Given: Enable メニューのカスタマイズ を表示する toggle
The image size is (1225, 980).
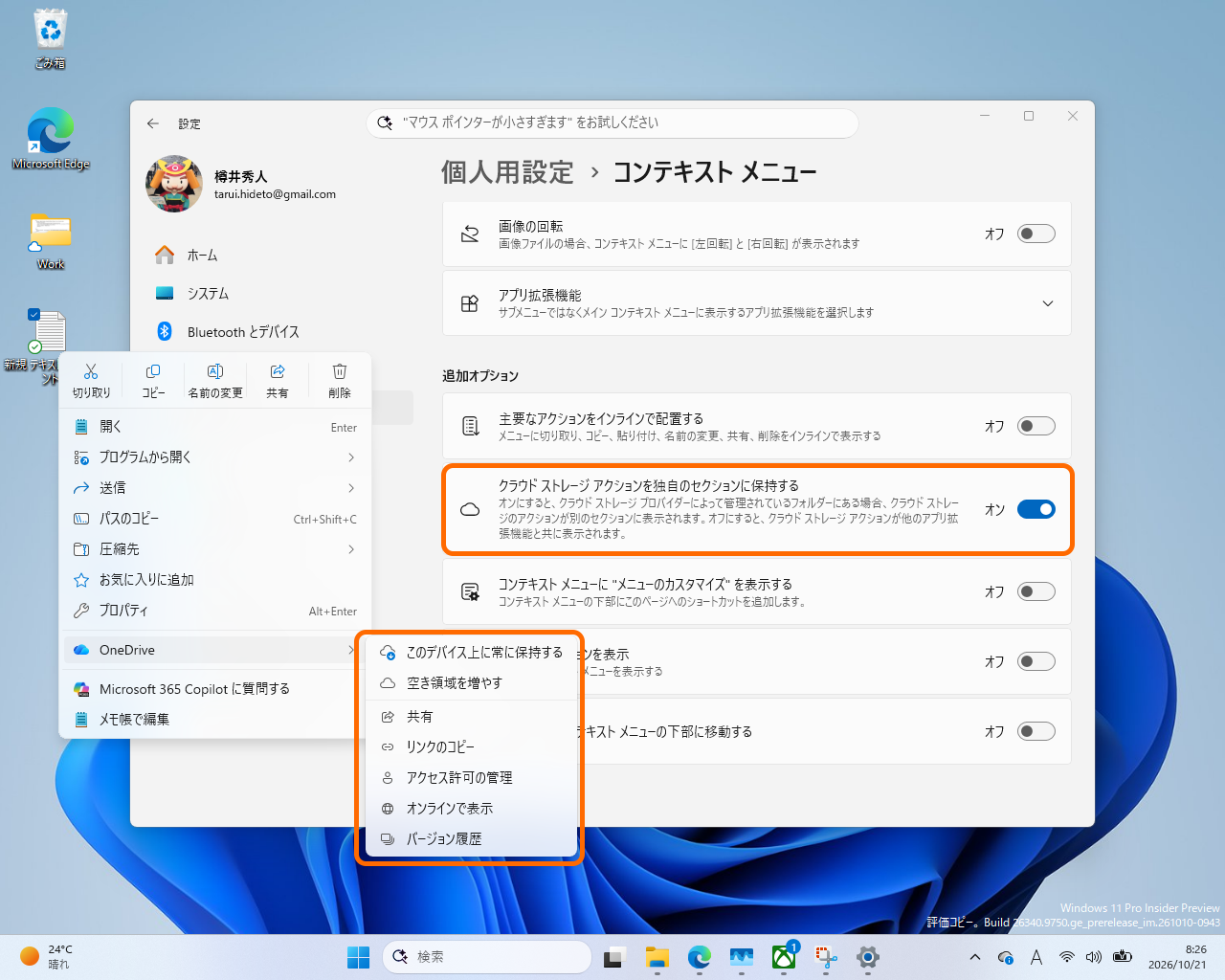Looking at the screenshot, I should click(x=1036, y=591).
